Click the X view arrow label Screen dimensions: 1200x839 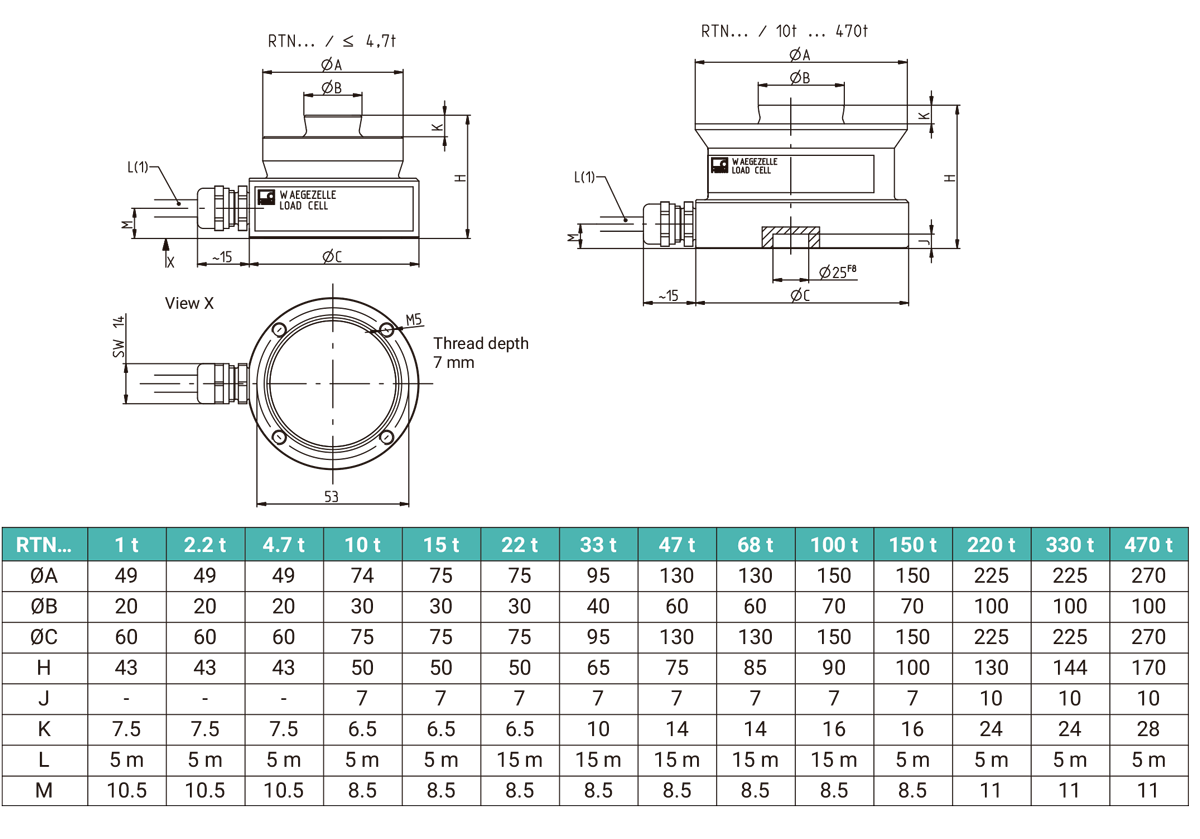point(170,262)
